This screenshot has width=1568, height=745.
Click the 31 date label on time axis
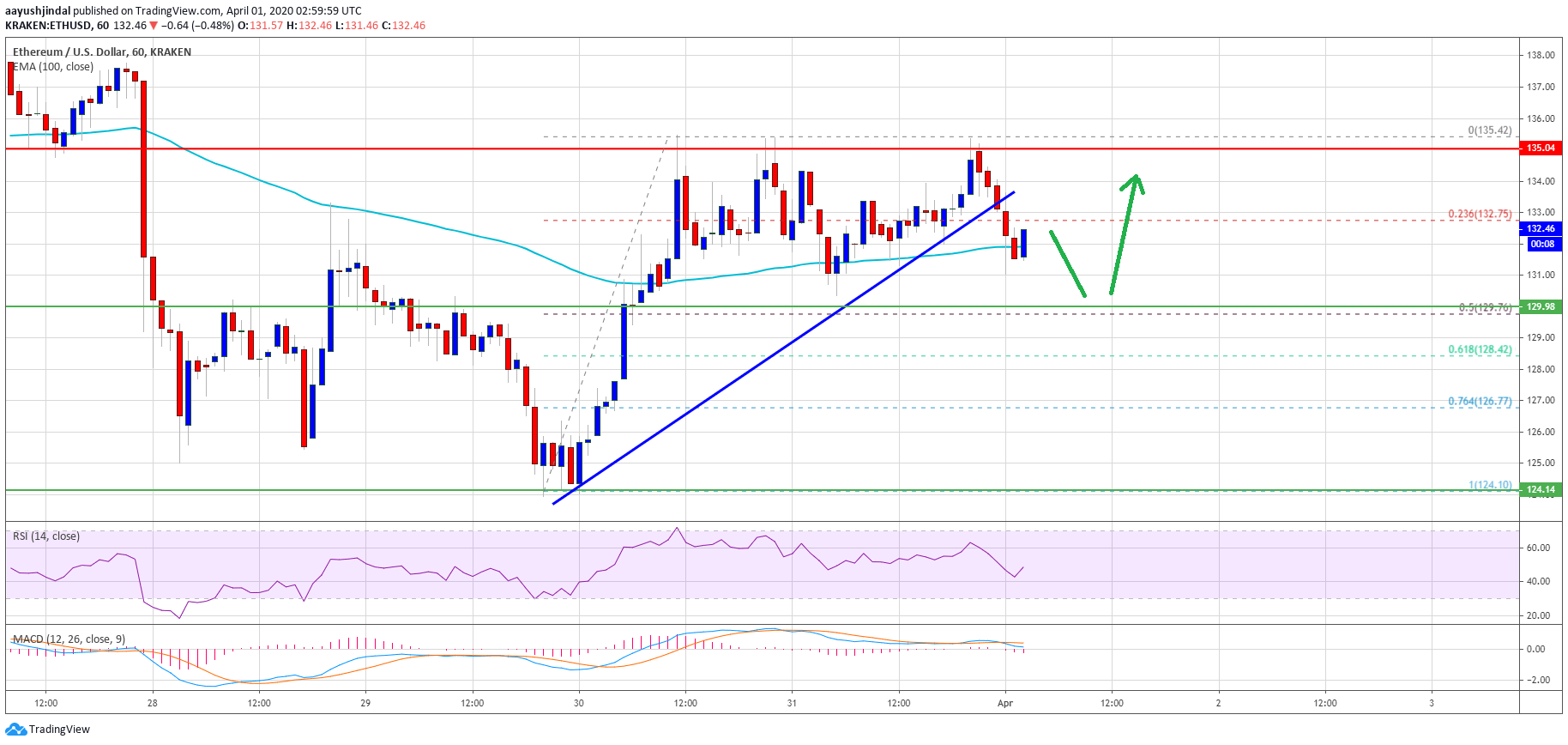click(792, 703)
